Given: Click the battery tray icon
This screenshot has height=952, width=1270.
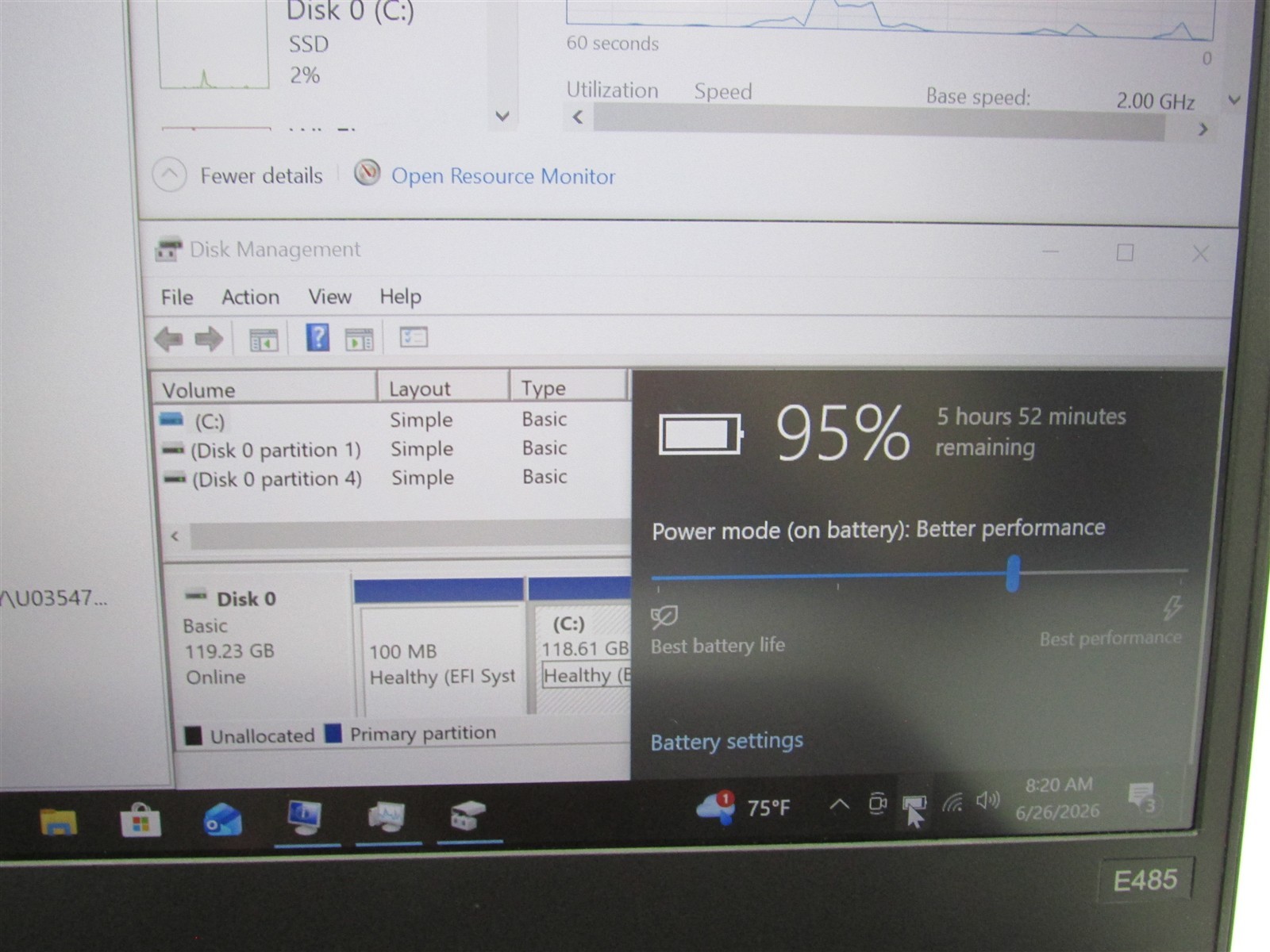Looking at the screenshot, I should click(x=914, y=805).
